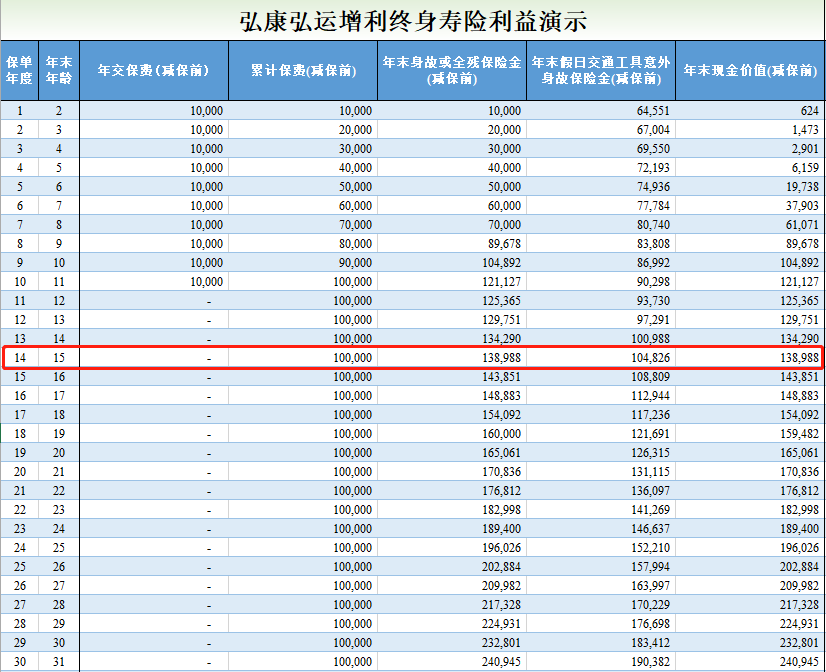Click the 年末假日交通工具意外身故保险金 header cell
Image resolution: width=826 pixels, height=672 pixels.
coord(601,70)
